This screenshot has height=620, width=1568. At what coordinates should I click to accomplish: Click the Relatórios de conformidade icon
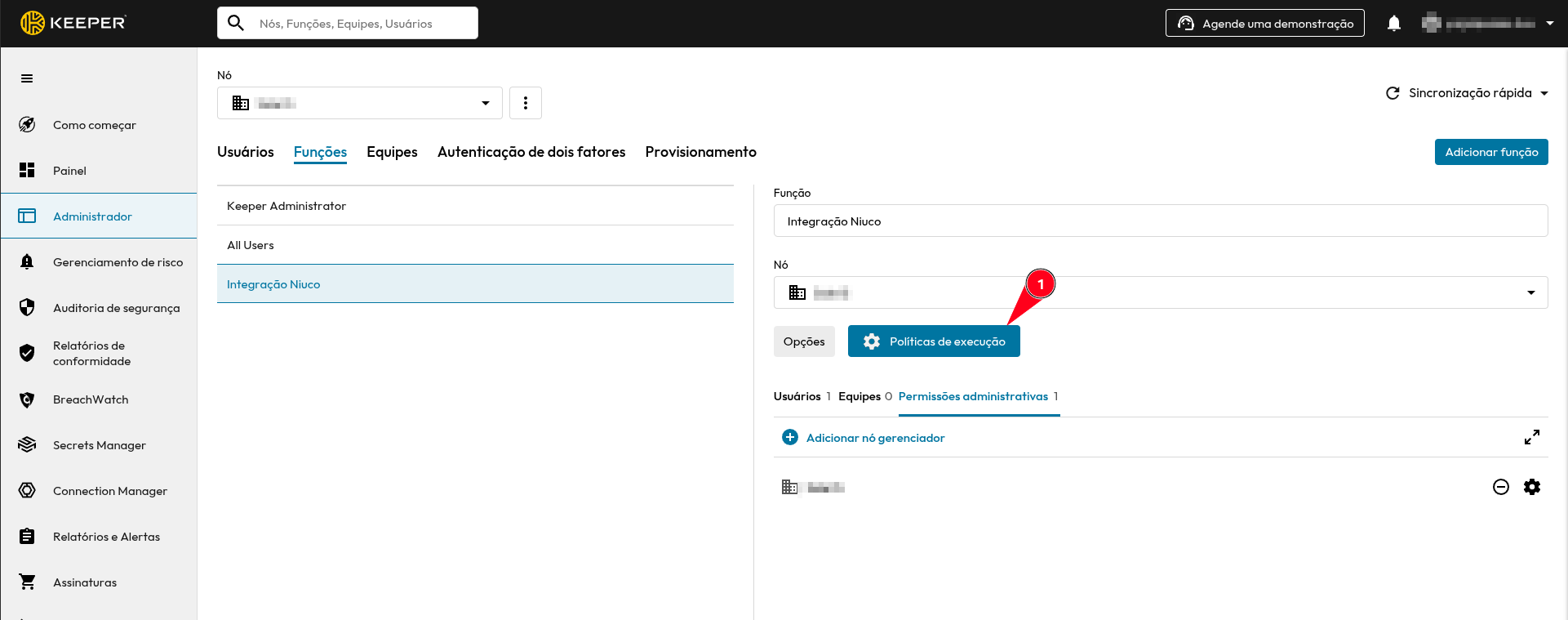[x=27, y=353]
